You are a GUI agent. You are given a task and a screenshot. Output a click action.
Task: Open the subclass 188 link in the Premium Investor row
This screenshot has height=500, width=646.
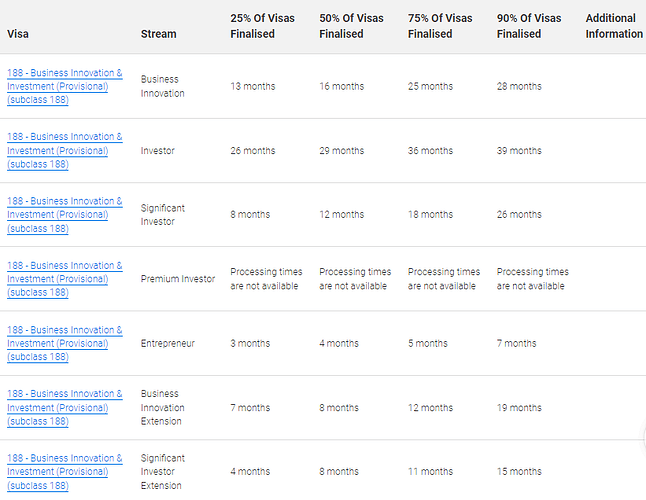[65, 279]
